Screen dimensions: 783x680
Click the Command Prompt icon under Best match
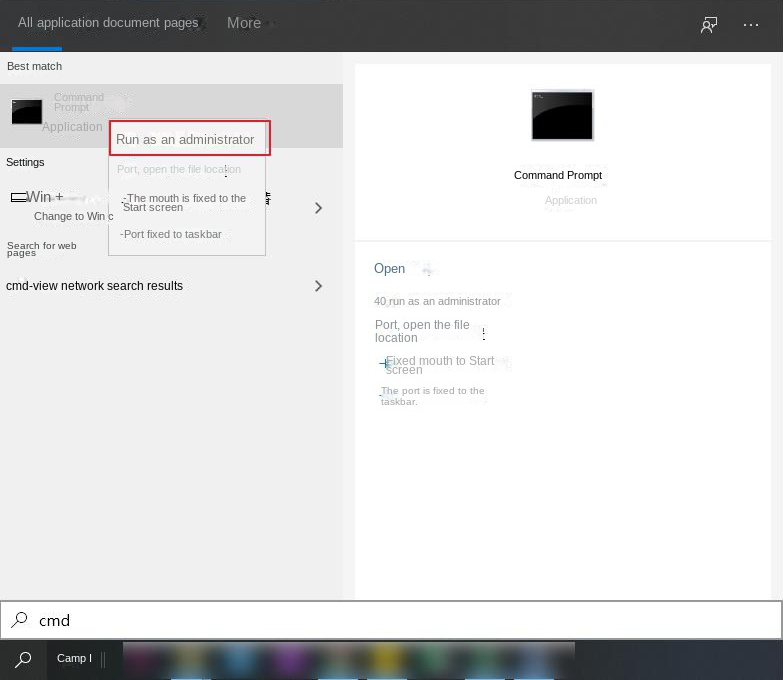[x=27, y=111]
